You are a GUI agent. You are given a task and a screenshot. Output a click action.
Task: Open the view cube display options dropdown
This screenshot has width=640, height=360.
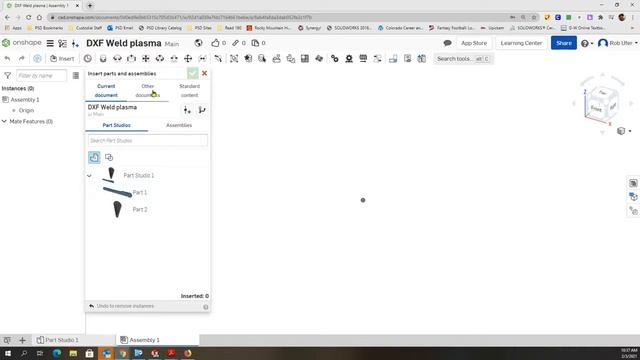pyautogui.click(x=624, y=131)
